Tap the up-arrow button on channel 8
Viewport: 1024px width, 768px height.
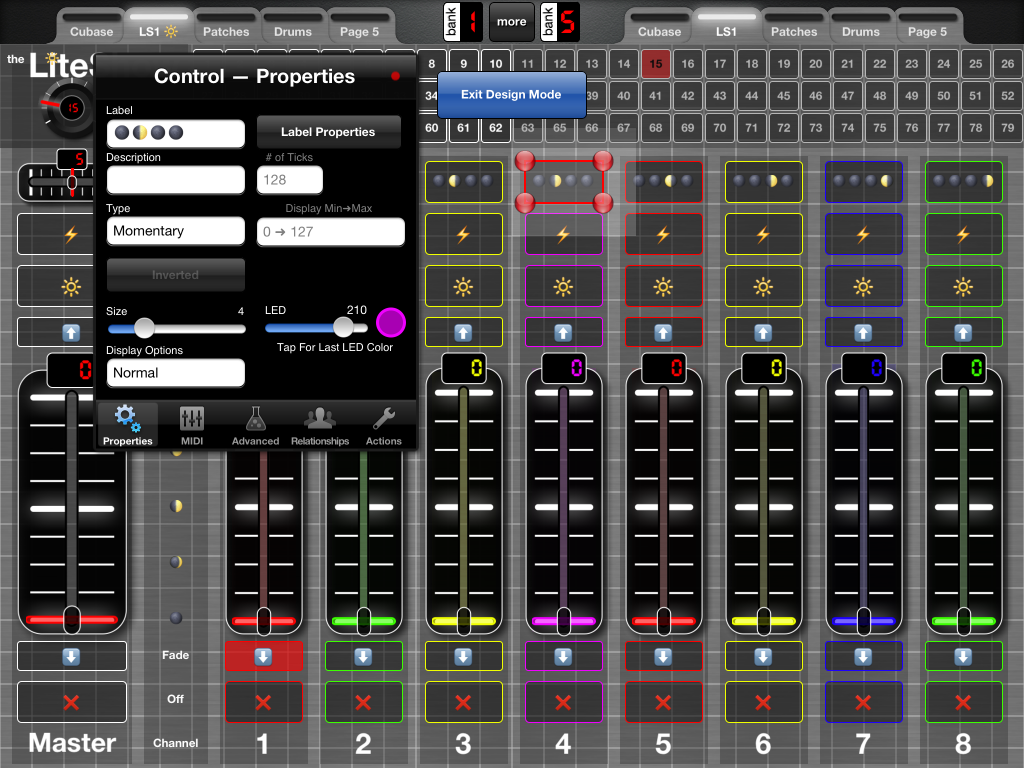point(963,332)
